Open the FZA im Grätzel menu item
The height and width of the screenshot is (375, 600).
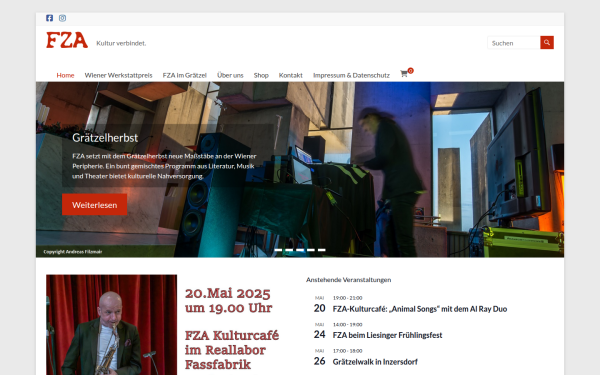[184, 75]
